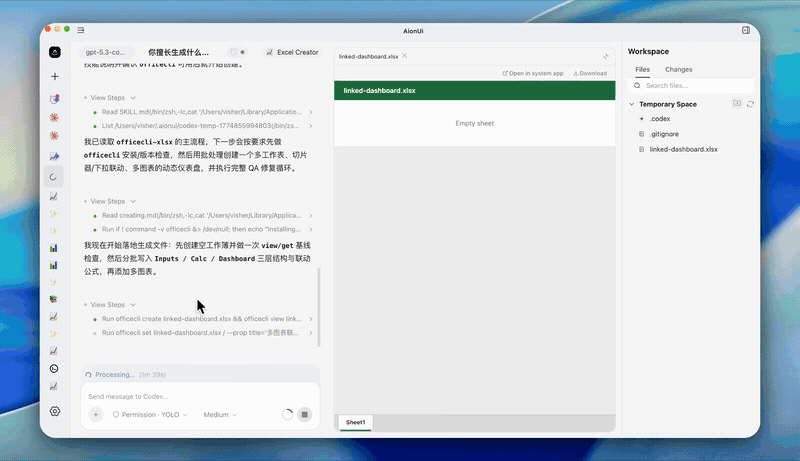Click the chat scrollbar
Image resolution: width=800 pixels, height=461 pixels.
click(319, 307)
